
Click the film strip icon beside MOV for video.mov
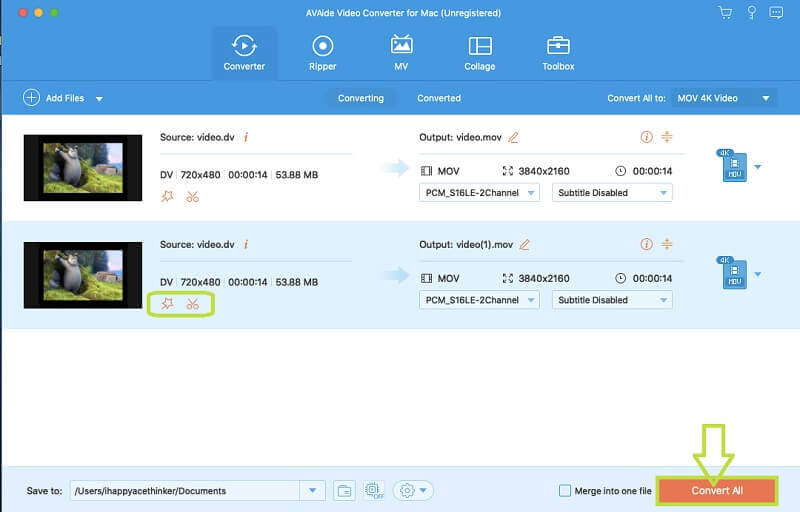(x=426, y=171)
